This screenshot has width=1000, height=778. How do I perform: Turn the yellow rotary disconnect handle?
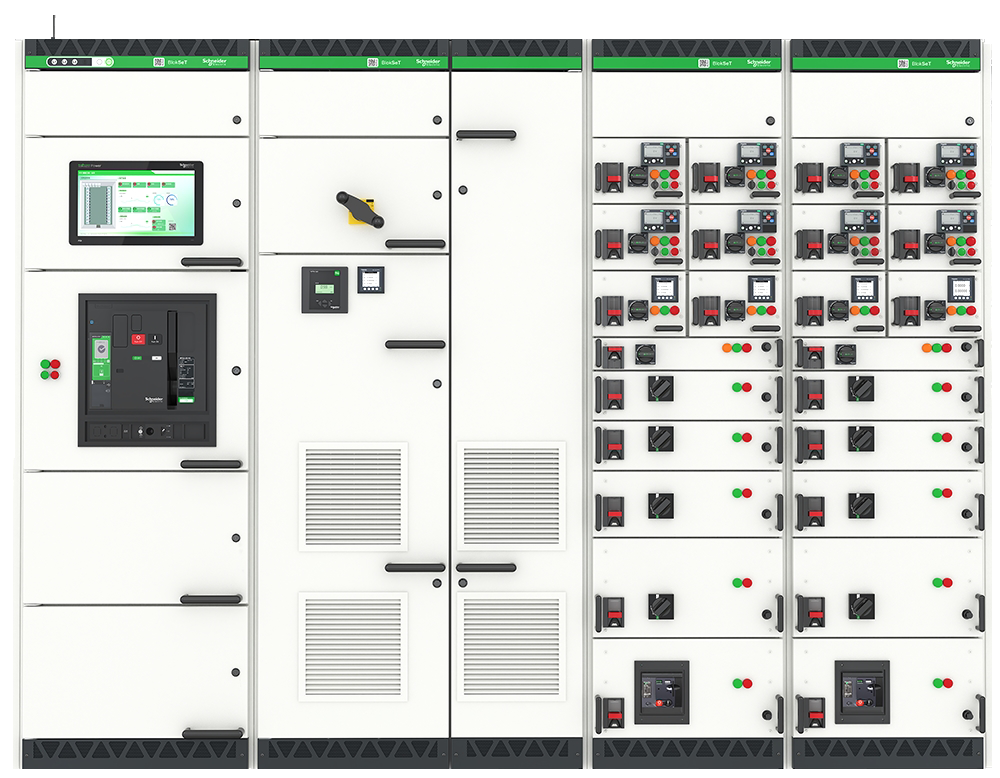tap(361, 209)
